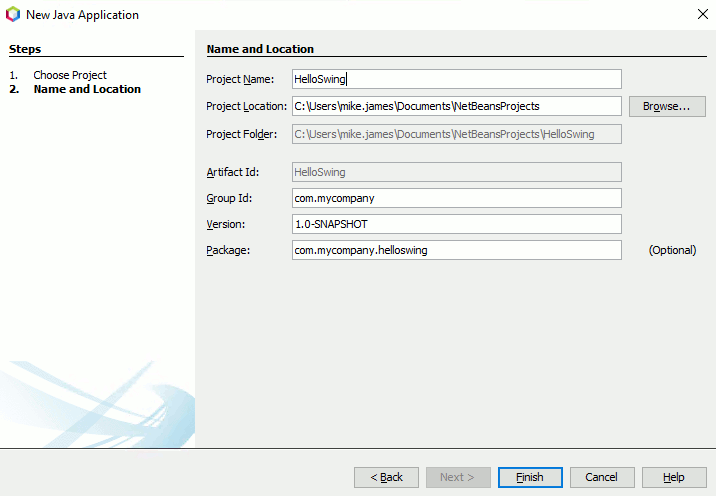This screenshot has height=496, width=716.
Task: Open the Browse... folder chooser
Action: pos(667,106)
